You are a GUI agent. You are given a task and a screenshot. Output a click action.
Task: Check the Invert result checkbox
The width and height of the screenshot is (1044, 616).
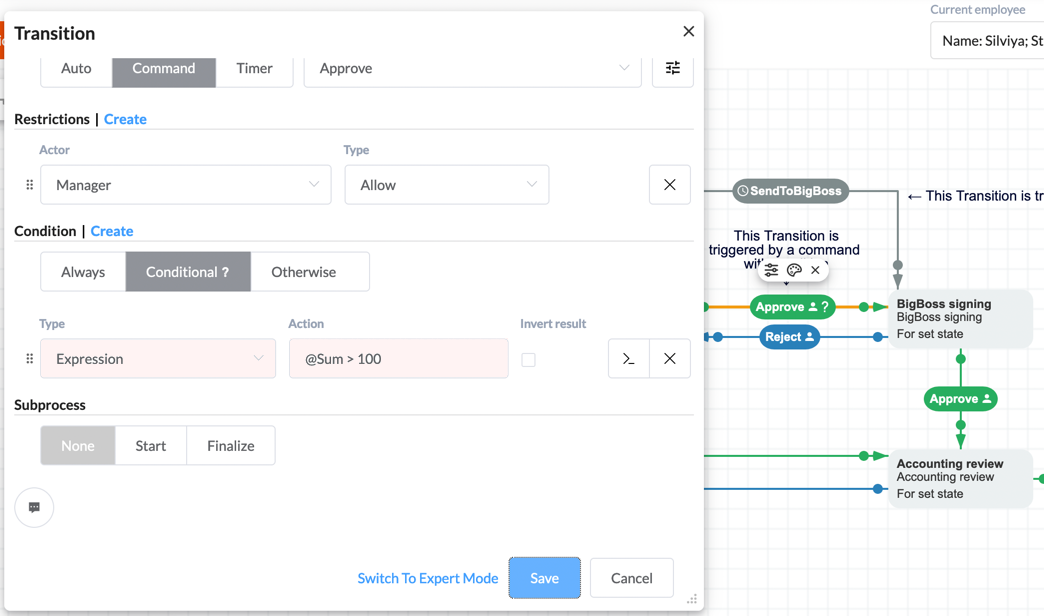coord(528,359)
